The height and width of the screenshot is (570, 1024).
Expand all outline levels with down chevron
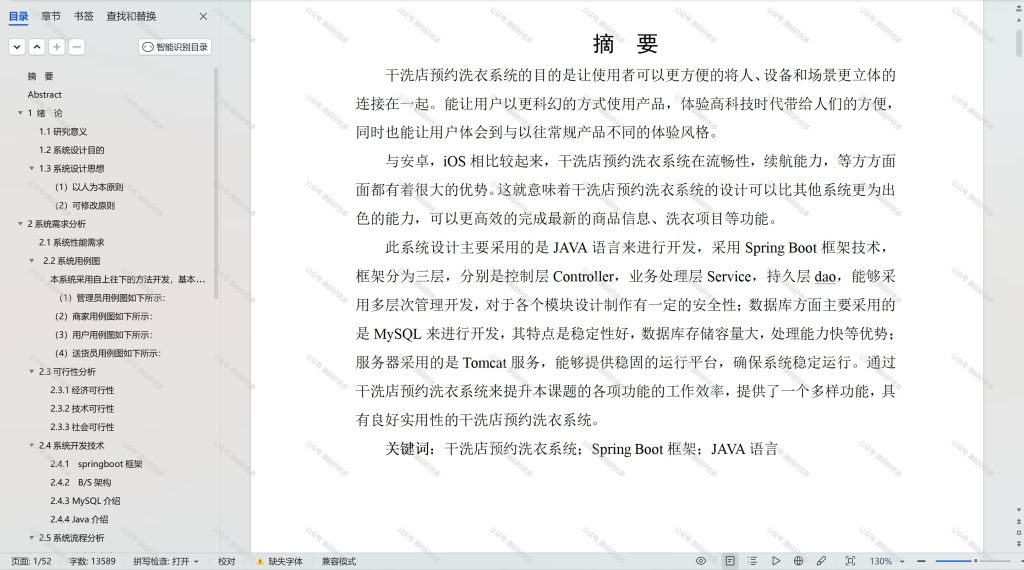click(x=17, y=47)
